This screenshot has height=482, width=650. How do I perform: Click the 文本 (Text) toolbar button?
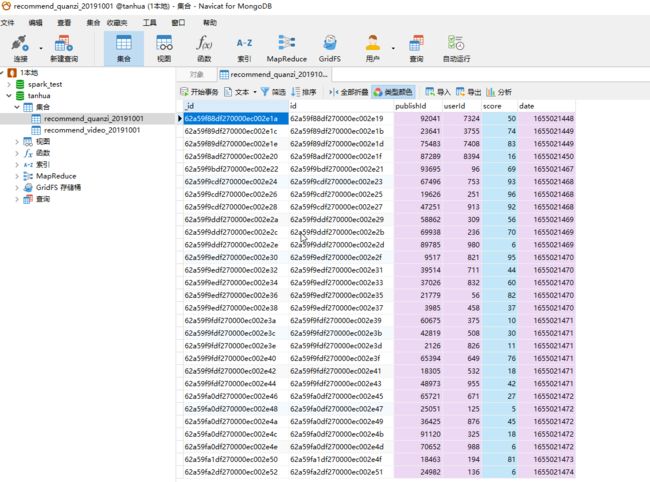point(237,92)
